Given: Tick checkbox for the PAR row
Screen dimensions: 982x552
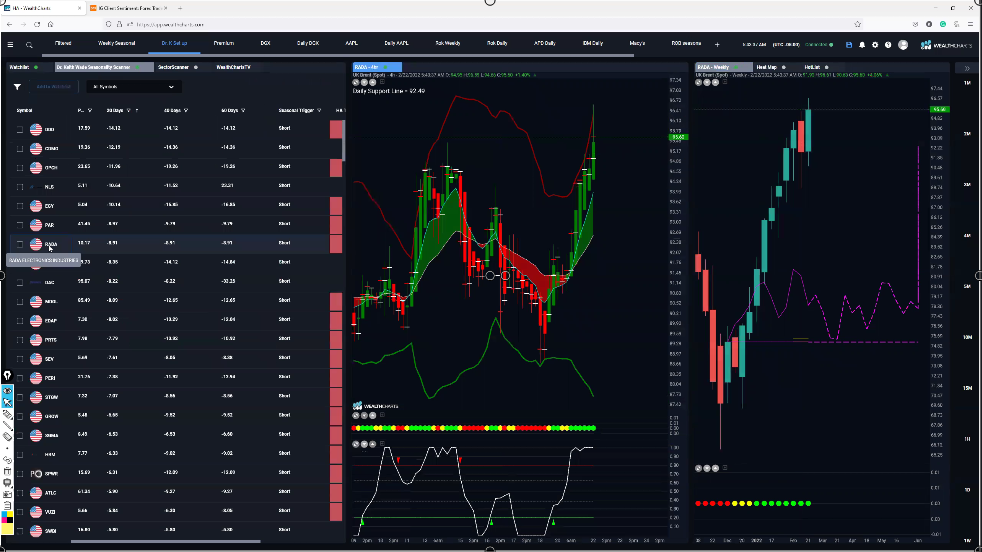Looking at the screenshot, I should pyautogui.click(x=19, y=225).
